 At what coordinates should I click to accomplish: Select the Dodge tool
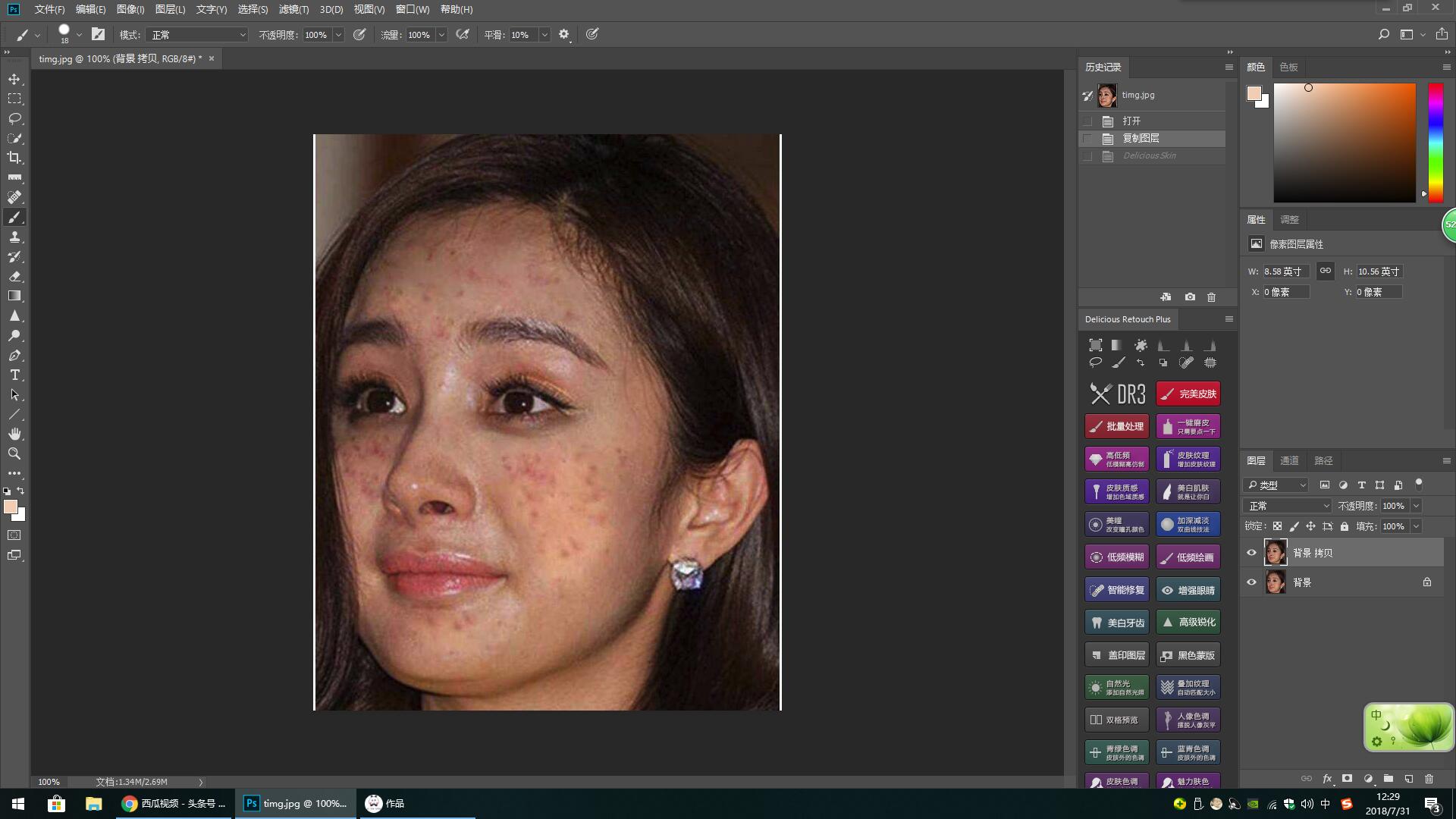coord(14,335)
